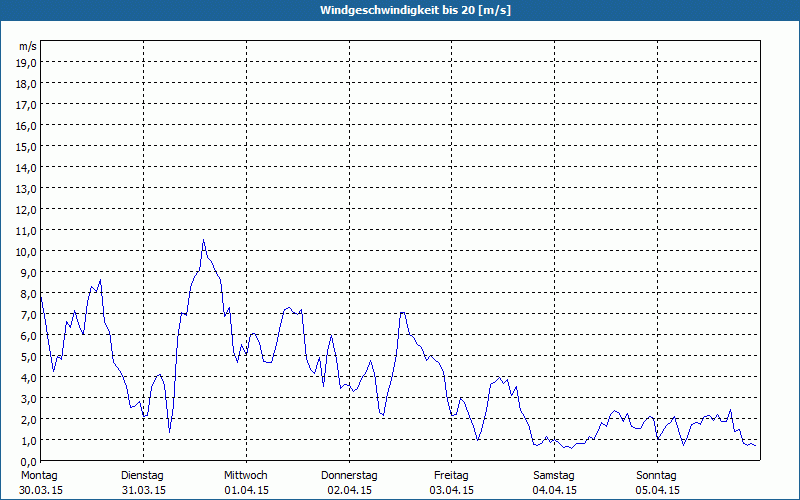Click the 7 m/s peak on Donnerstag
The height and width of the screenshot is (500, 800).
pyautogui.click(x=403, y=313)
